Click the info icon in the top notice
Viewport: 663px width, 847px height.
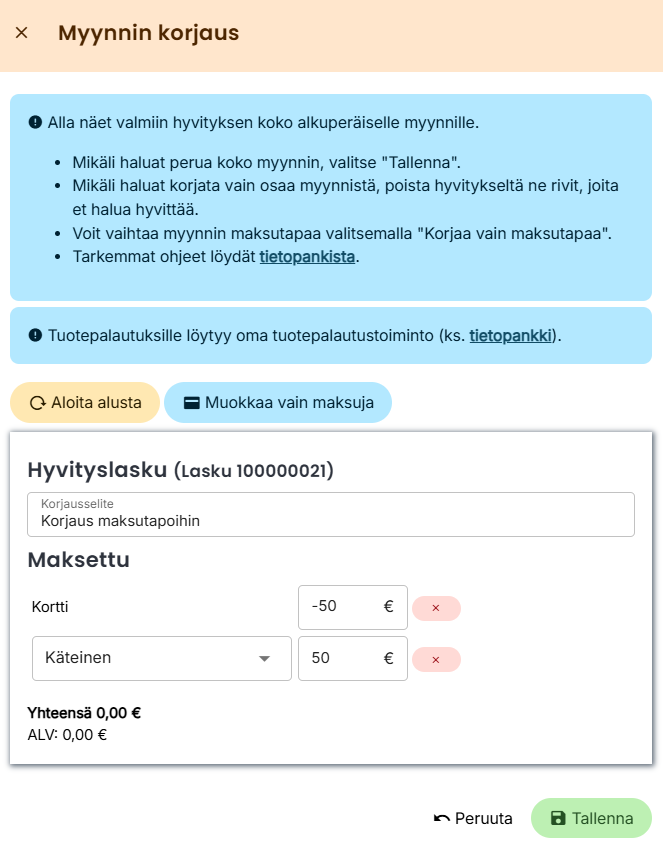coord(36,124)
